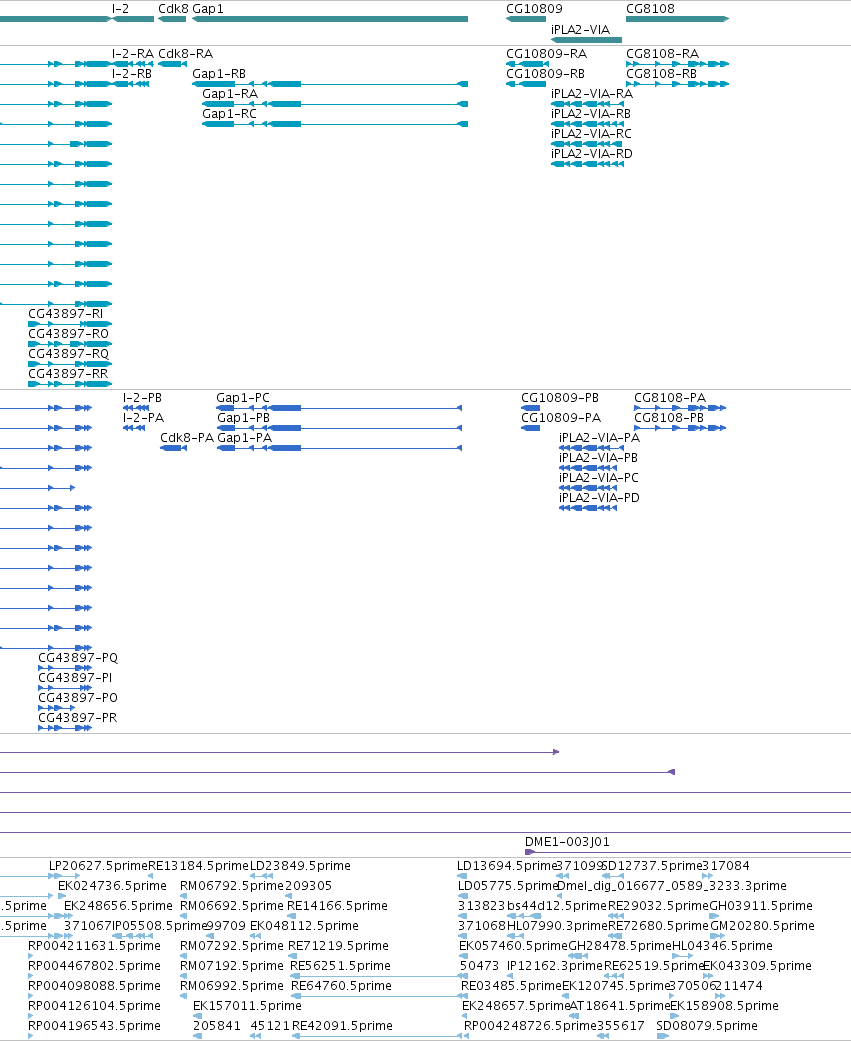Click the Gap1-PB protein label
This screenshot has width=851, height=1041.
(244, 418)
